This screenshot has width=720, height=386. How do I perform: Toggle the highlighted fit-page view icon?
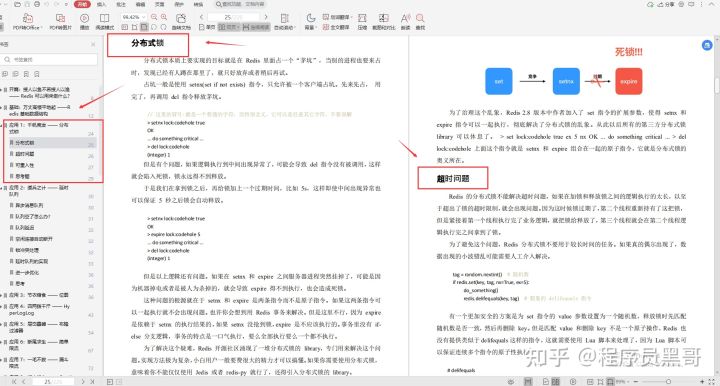(144, 28)
